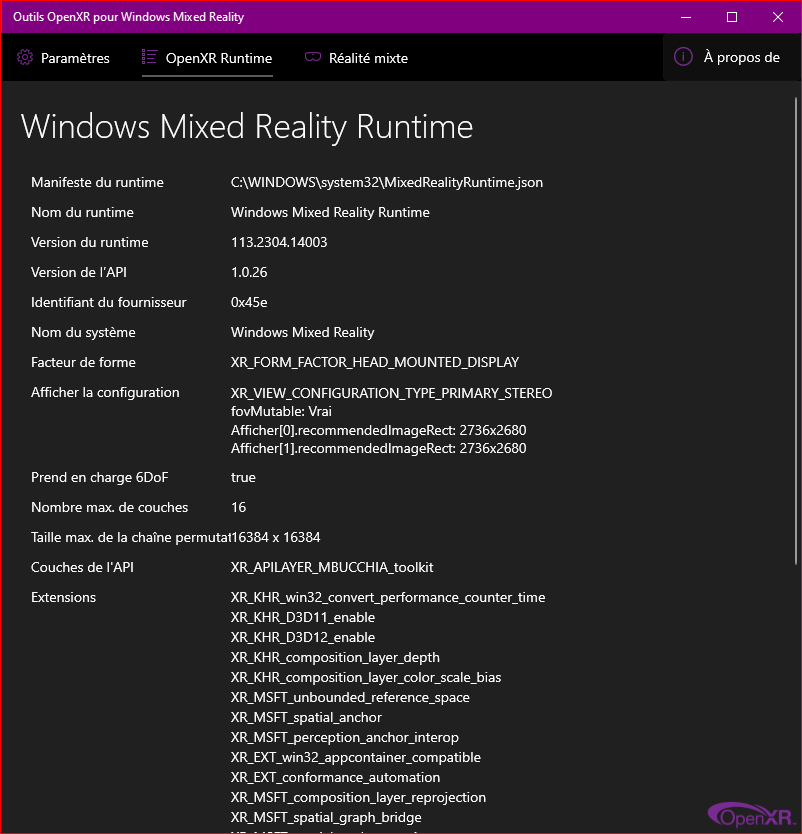Screen dimensions: 802x834
Task: Select the MixedRealityRuntime.json manifest path
Action: click(x=387, y=182)
